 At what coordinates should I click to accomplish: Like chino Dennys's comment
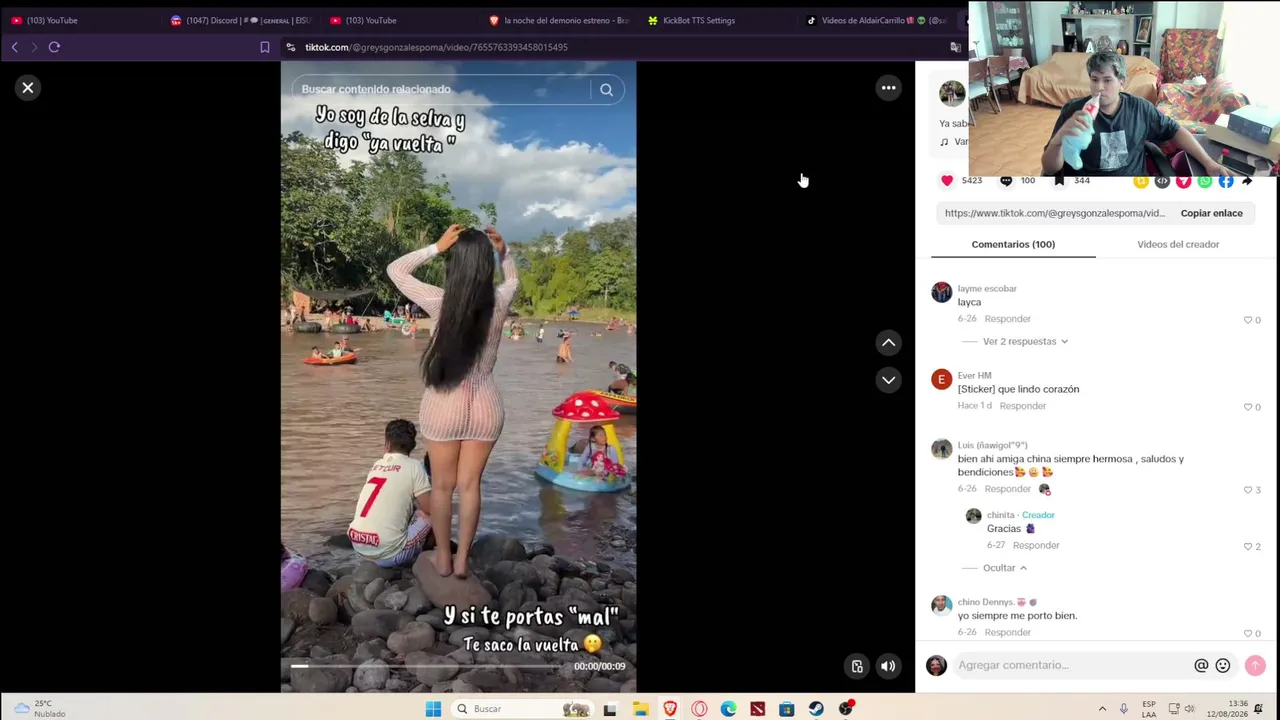1248,633
